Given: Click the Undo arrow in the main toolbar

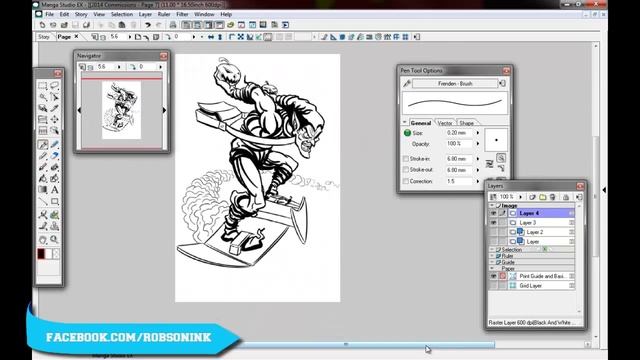Looking at the screenshot, I should [147, 25].
